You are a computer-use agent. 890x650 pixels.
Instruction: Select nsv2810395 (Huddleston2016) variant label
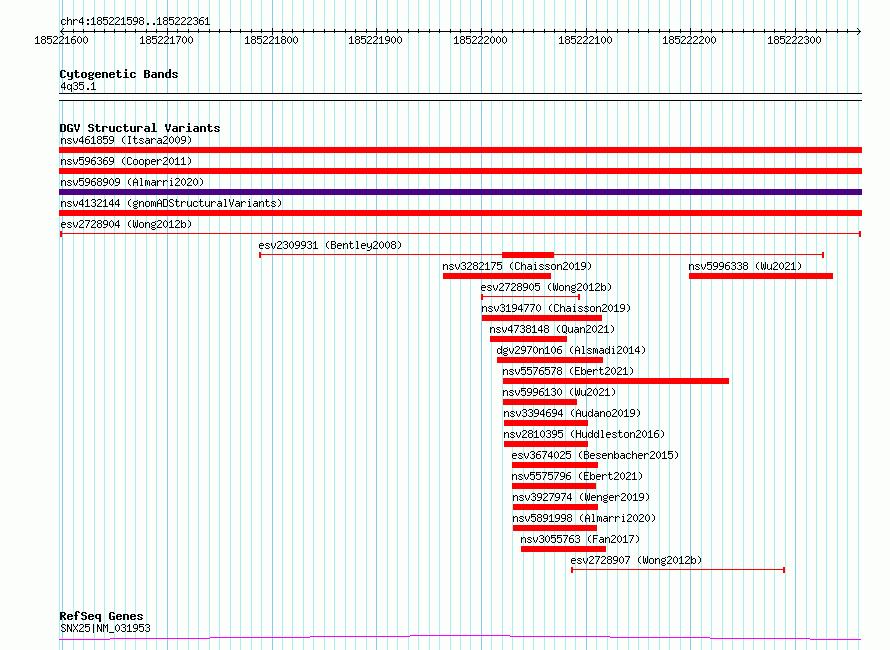pyautogui.click(x=584, y=434)
